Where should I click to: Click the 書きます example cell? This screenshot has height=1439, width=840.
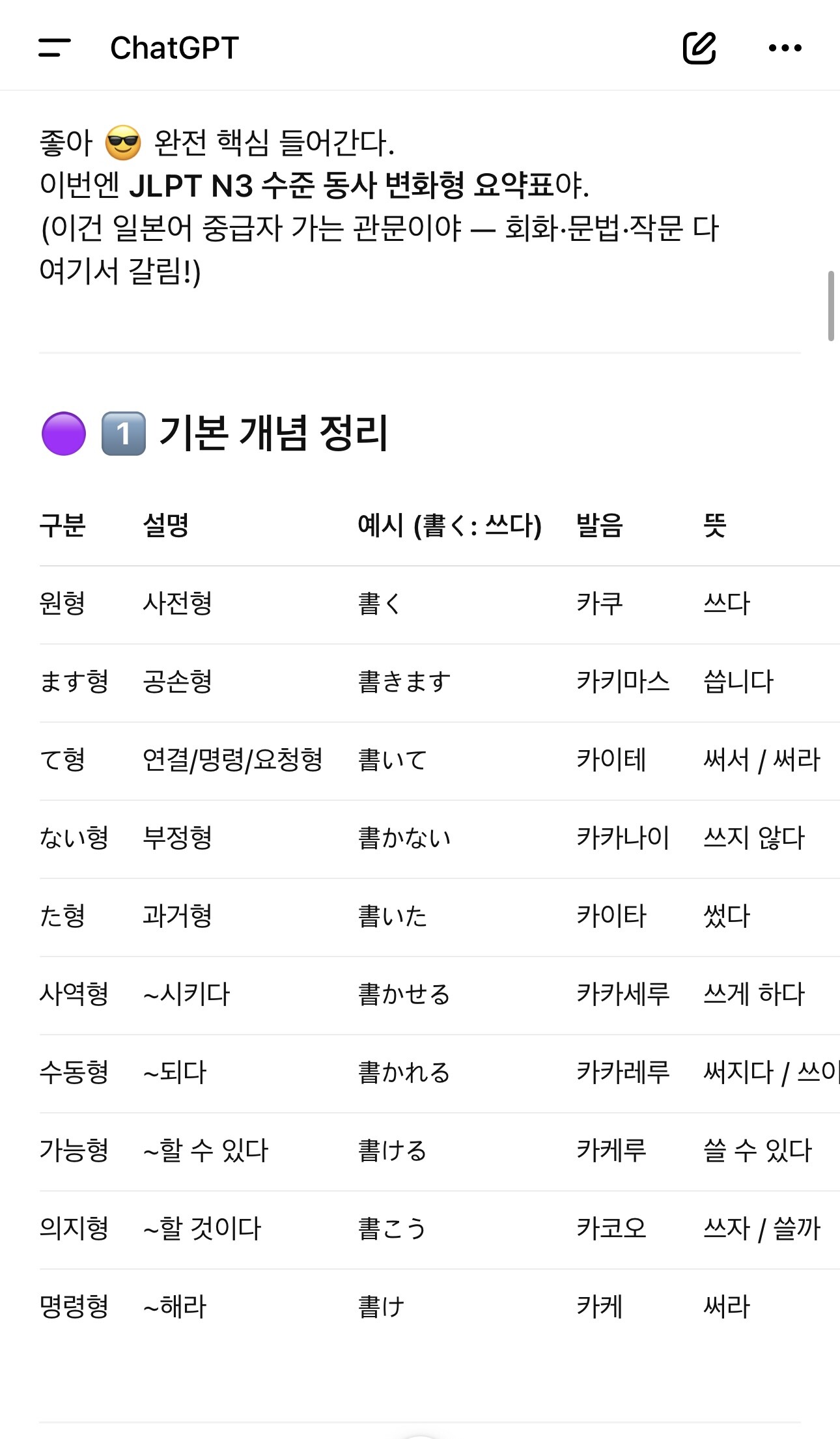click(404, 682)
